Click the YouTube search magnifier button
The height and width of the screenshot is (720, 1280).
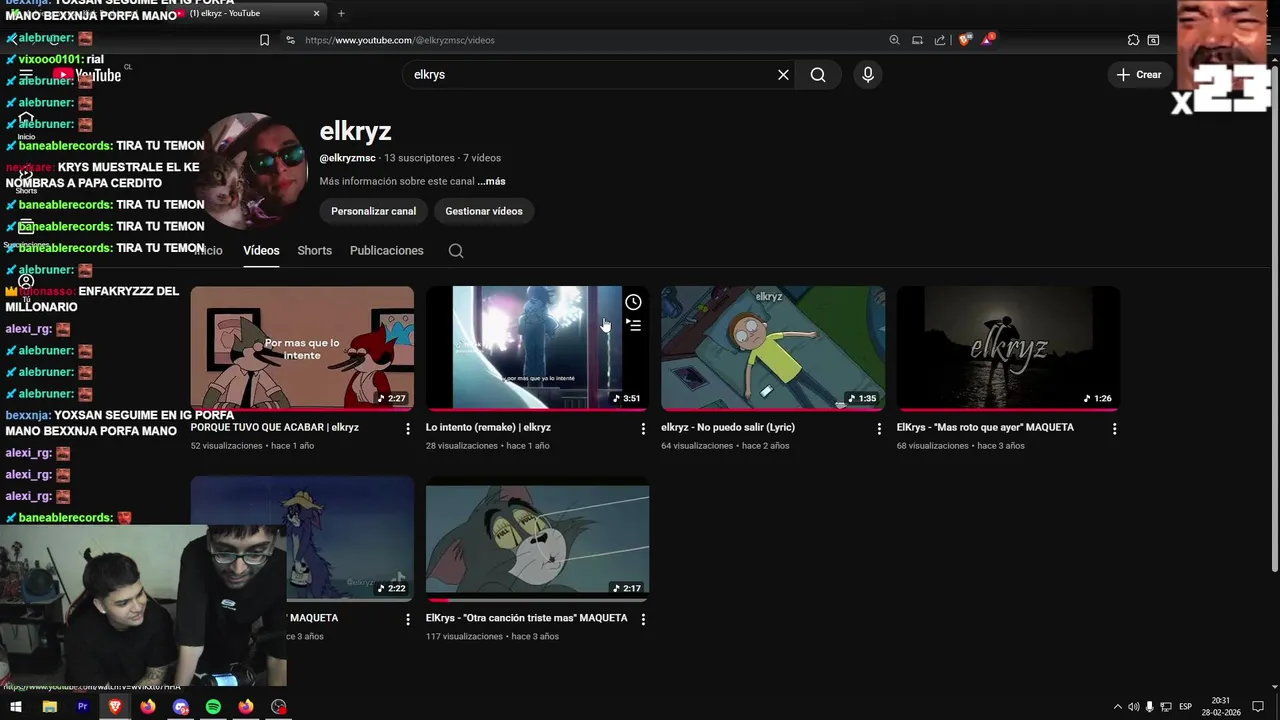818,75
